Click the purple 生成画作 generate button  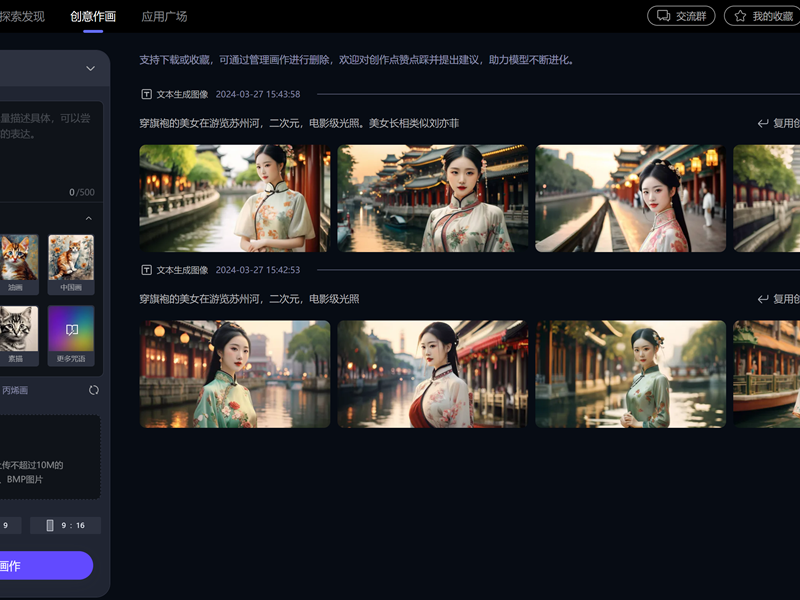click(46, 565)
